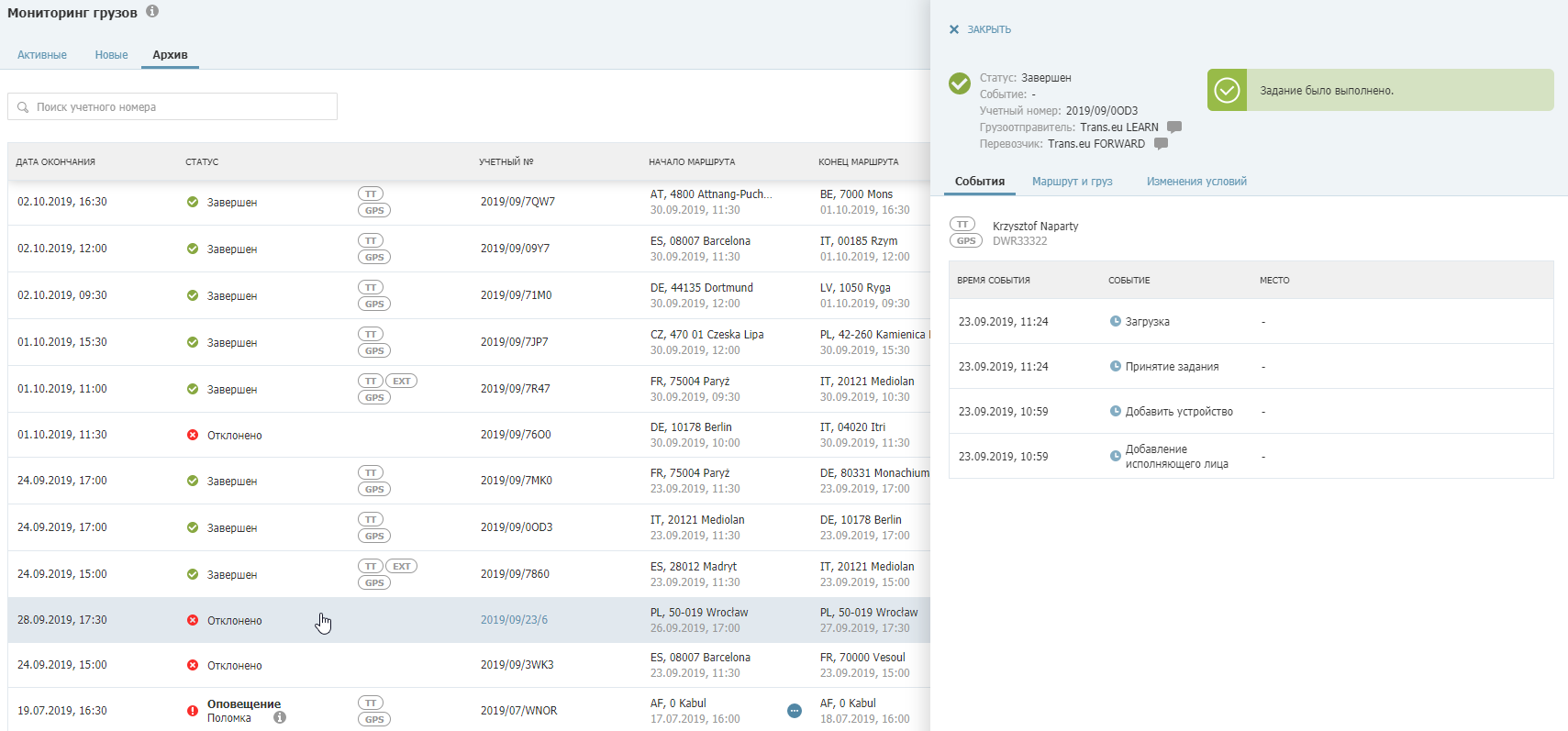Click the green checkmark in Задание было выполнено notification
Image resolution: width=1568 pixels, height=731 pixels.
pyautogui.click(x=1227, y=90)
